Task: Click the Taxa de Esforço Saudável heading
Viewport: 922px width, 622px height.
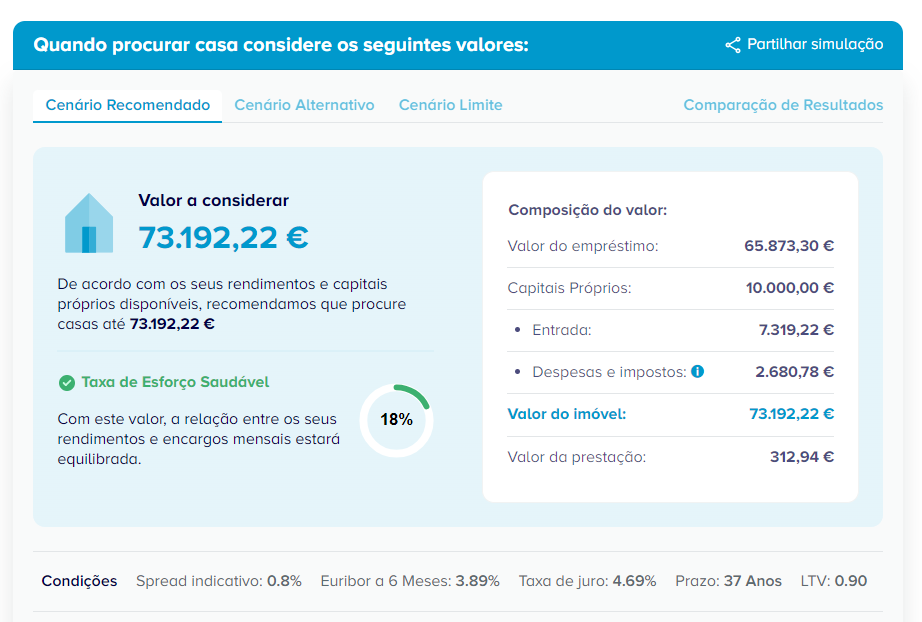Action: tap(175, 382)
